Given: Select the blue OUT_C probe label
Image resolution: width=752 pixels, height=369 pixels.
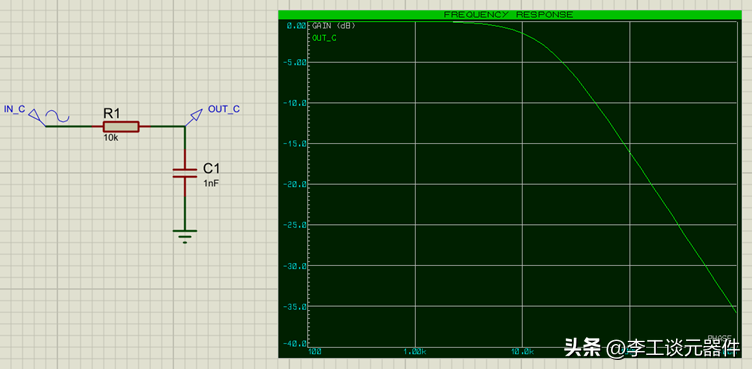Looking at the screenshot, I should tap(223, 109).
